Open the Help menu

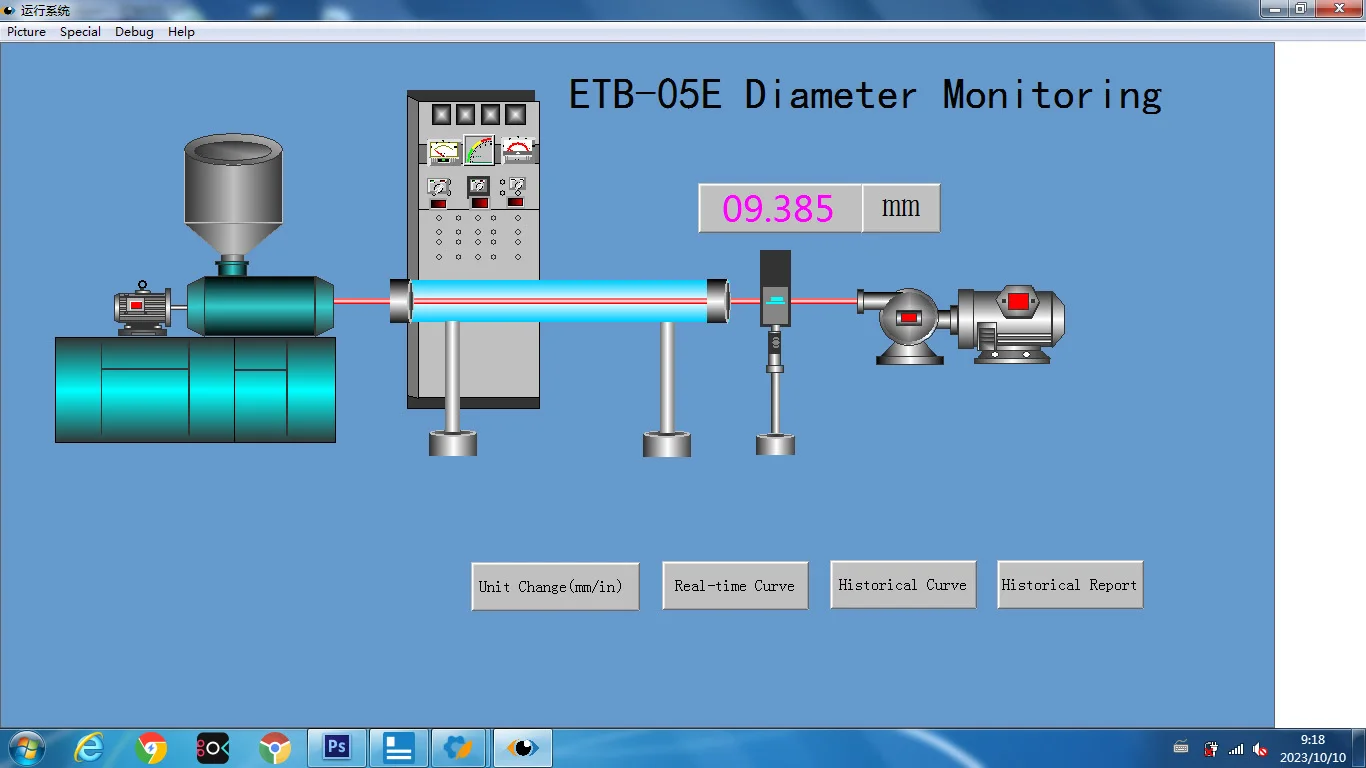pos(181,32)
